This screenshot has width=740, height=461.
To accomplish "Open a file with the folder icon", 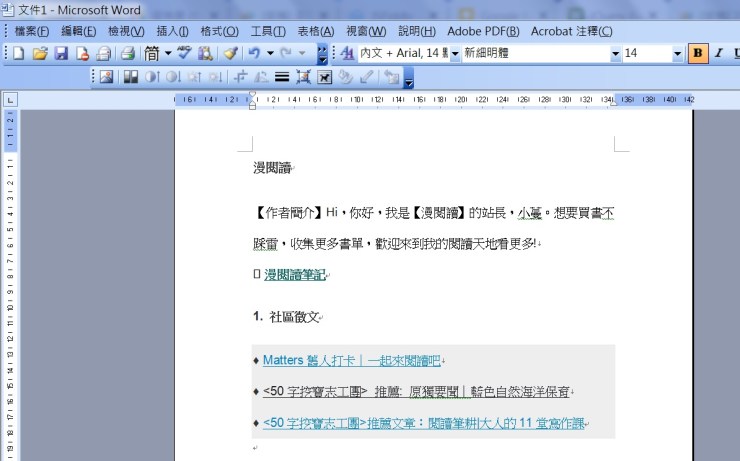I will click(x=41, y=53).
